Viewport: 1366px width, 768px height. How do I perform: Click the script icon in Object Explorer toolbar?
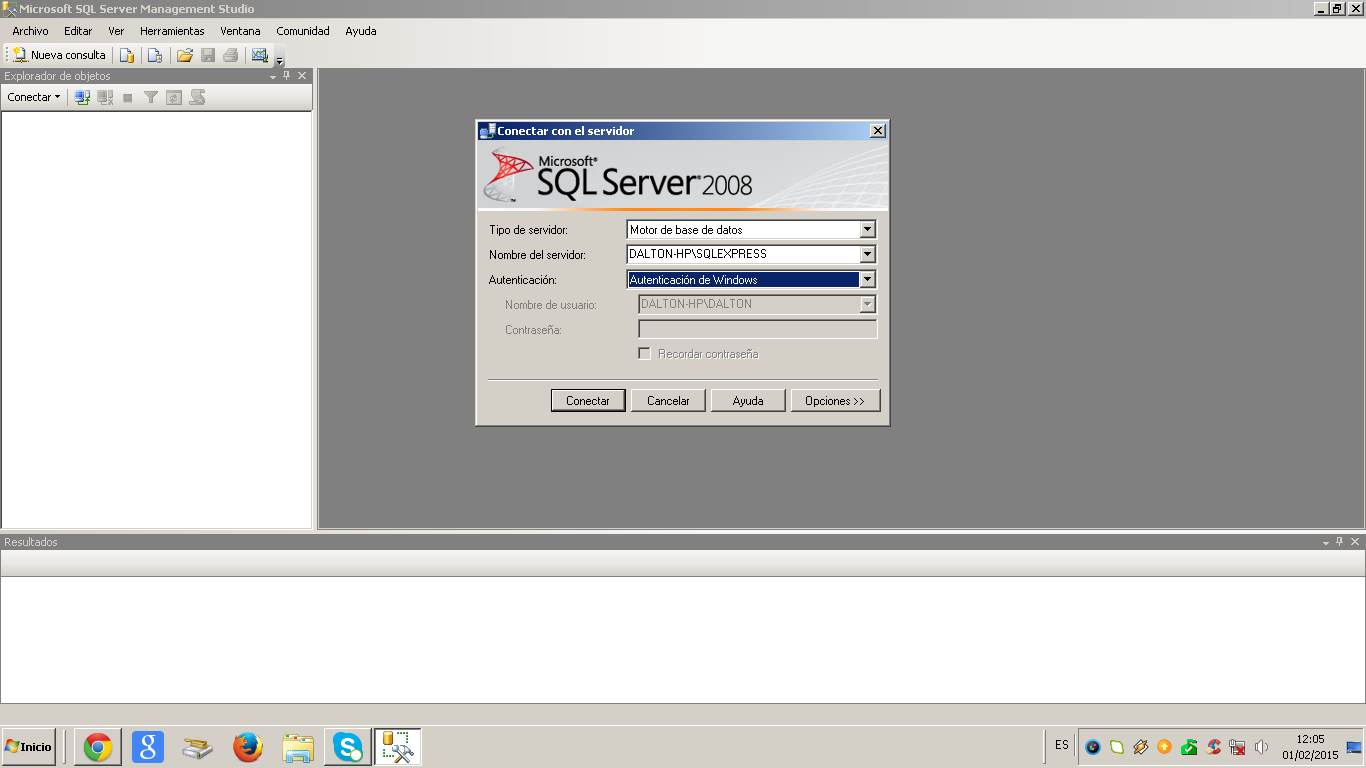197,97
